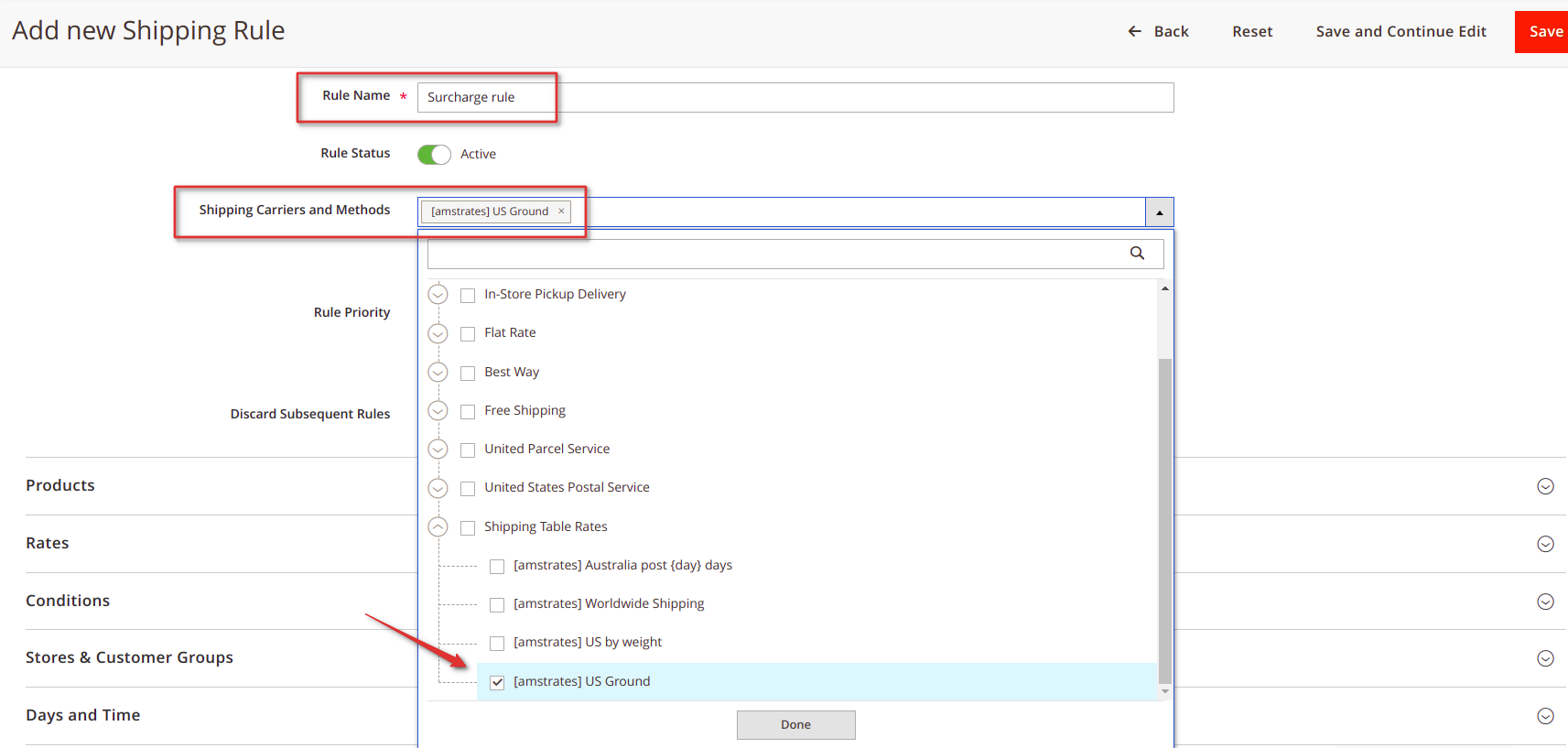Expand the In-Store Pickup Delivery carrier
Screen dimensions: 1568x748
coord(438,295)
